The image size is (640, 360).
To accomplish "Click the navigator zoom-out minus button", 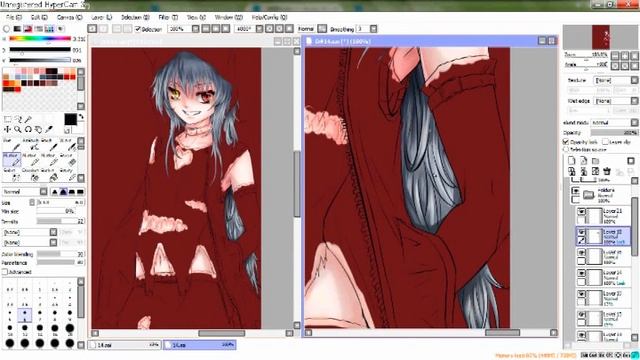I will [616, 56].
